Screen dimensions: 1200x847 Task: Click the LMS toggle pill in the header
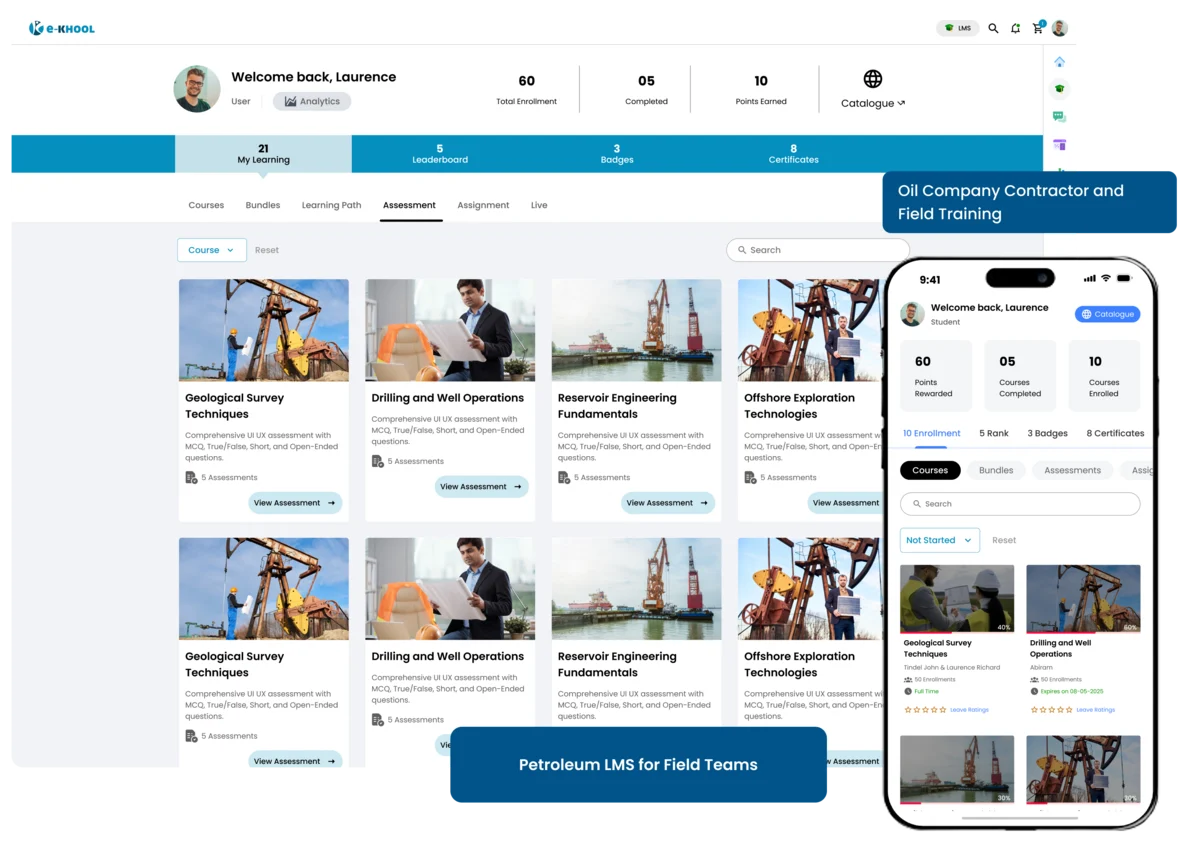coord(958,28)
